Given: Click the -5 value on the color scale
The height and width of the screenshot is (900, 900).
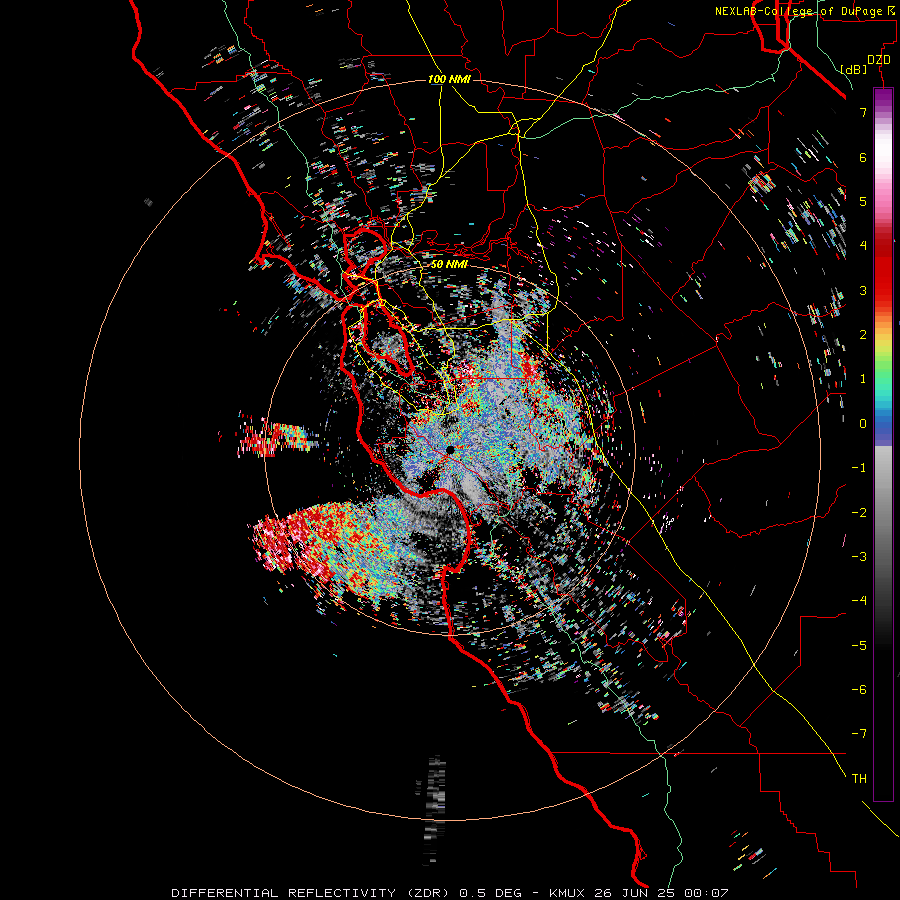Looking at the screenshot, I should [x=859, y=646].
